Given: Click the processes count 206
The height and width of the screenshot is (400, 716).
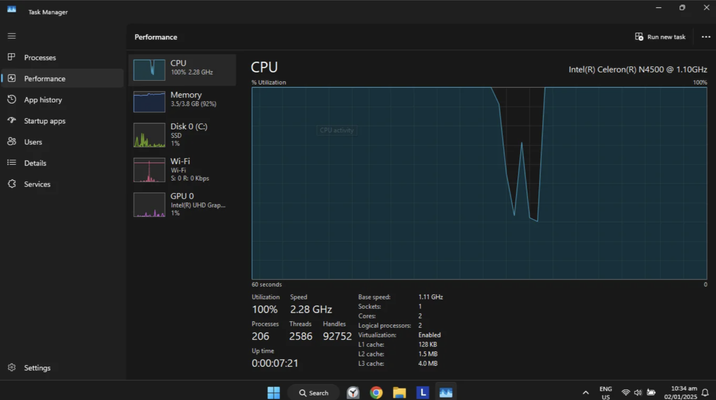Looking at the screenshot, I should pyautogui.click(x=260, y=337).
